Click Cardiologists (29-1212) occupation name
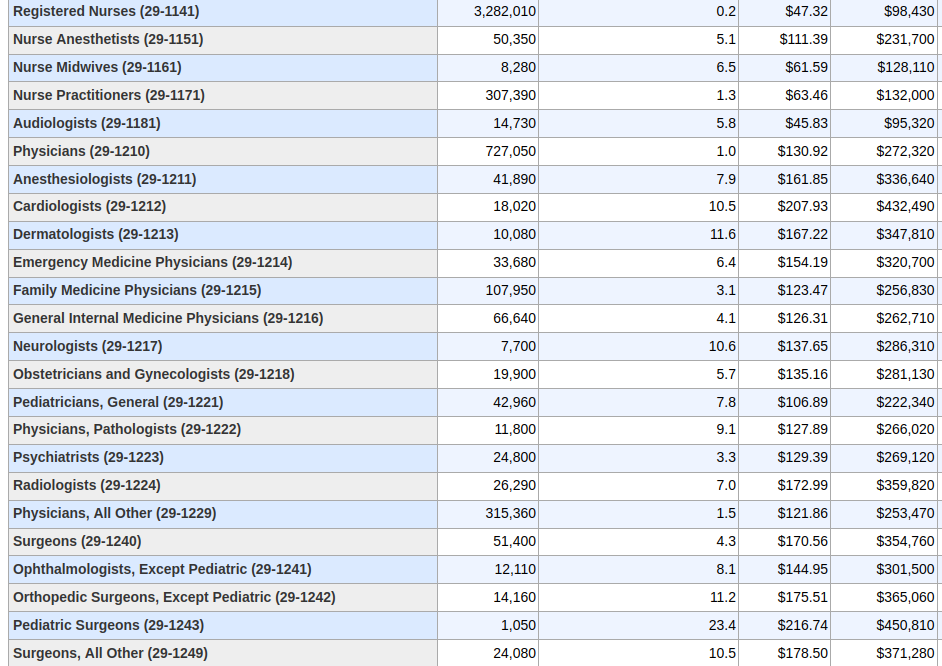The width and height of the screenshot is (942, 666). tap(90, 207)
